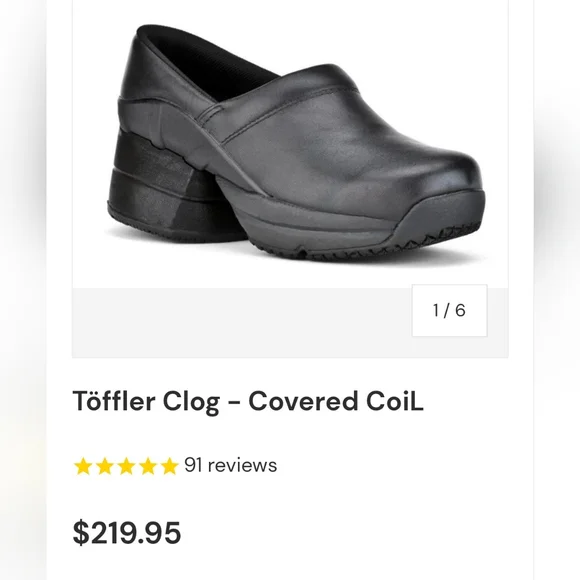This screenshot has width=580, height=580.
Task: Click the 1 / 6 image counter
Action: (449, 310)
